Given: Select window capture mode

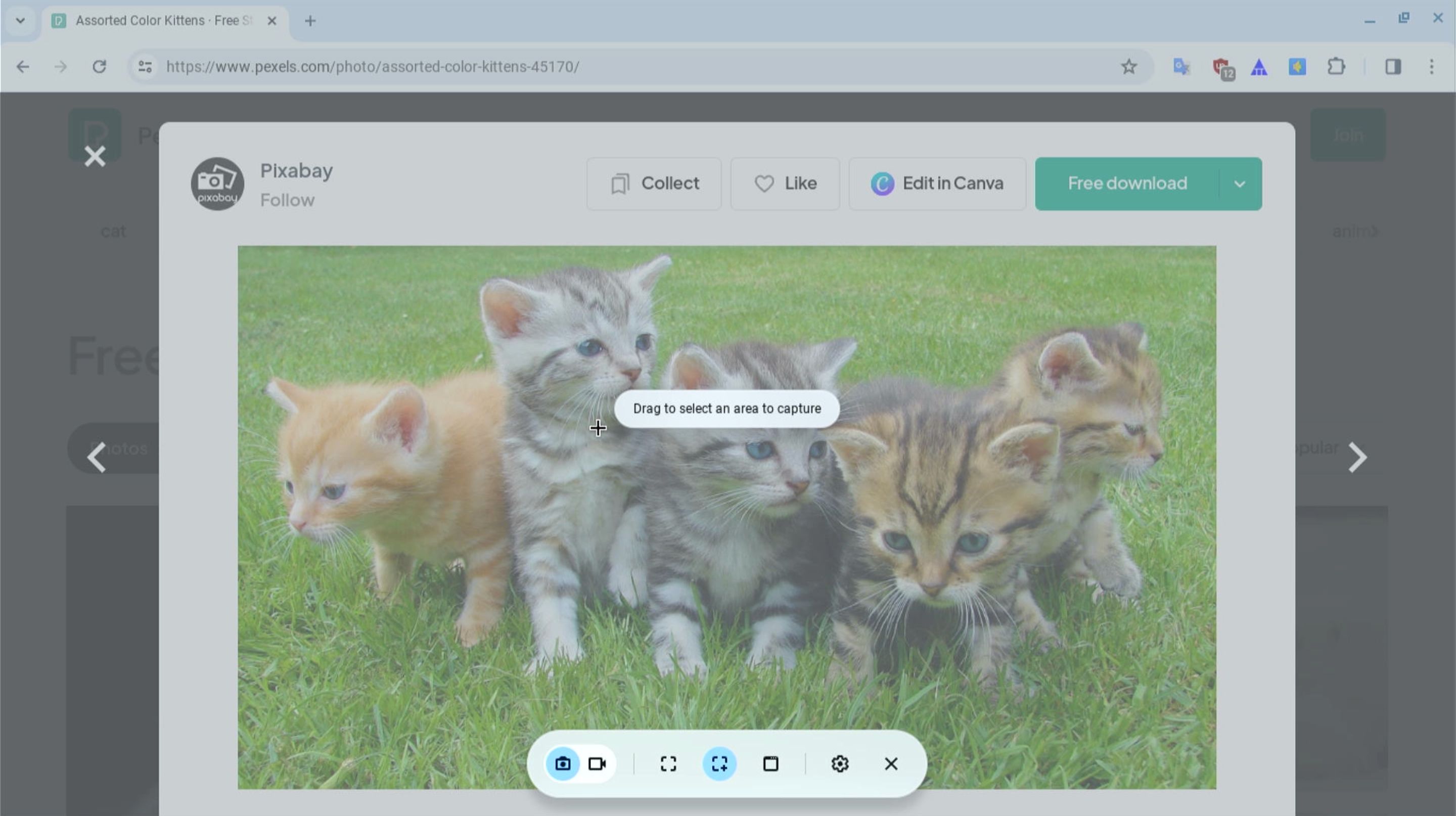Looking at the screenshot, I should click(771, 764).
